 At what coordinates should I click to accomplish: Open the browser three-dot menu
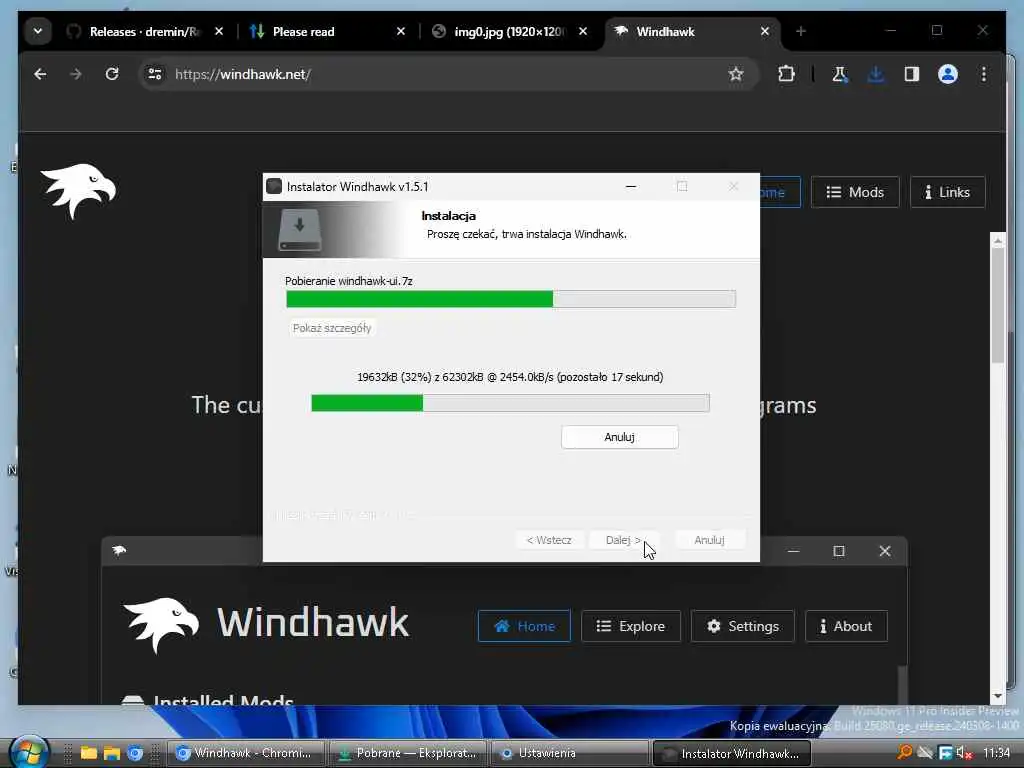pyautogui.click(x=984, y=74)
